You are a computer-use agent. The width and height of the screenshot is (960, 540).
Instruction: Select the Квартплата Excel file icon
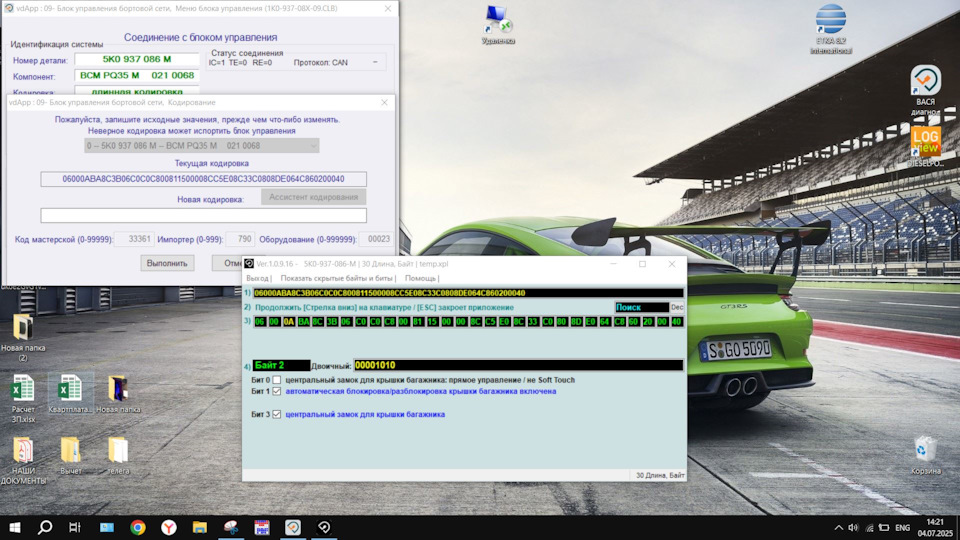pyautogui.click(x=70, y=394)
